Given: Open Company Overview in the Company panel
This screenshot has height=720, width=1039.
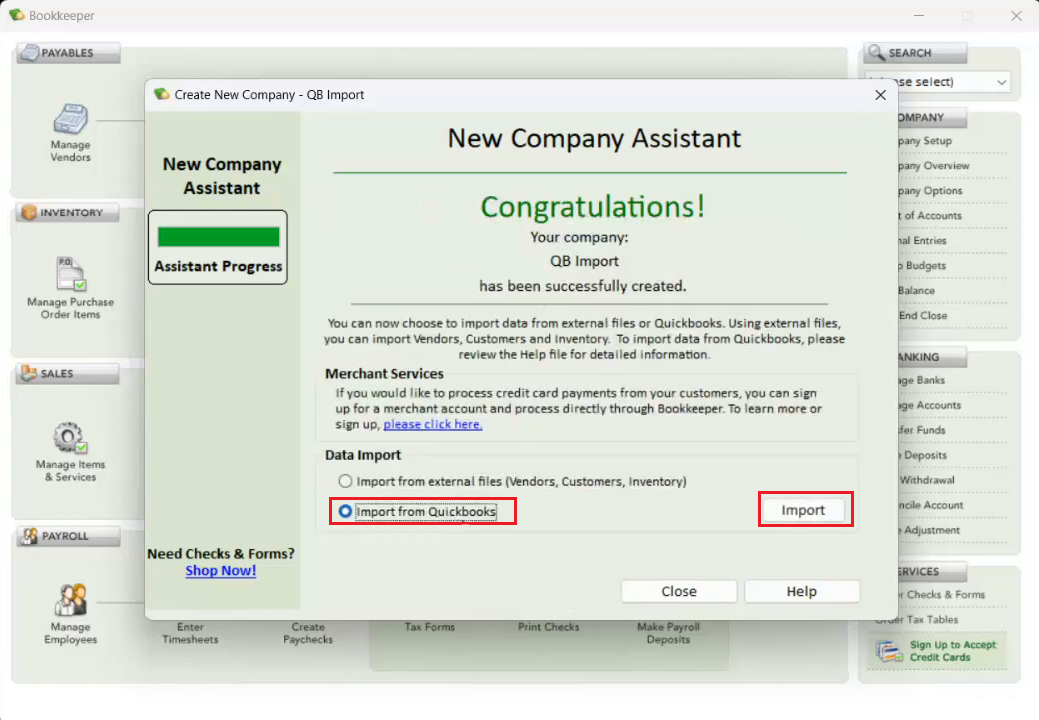Looking at the screenshot, I should pos(933,166).
